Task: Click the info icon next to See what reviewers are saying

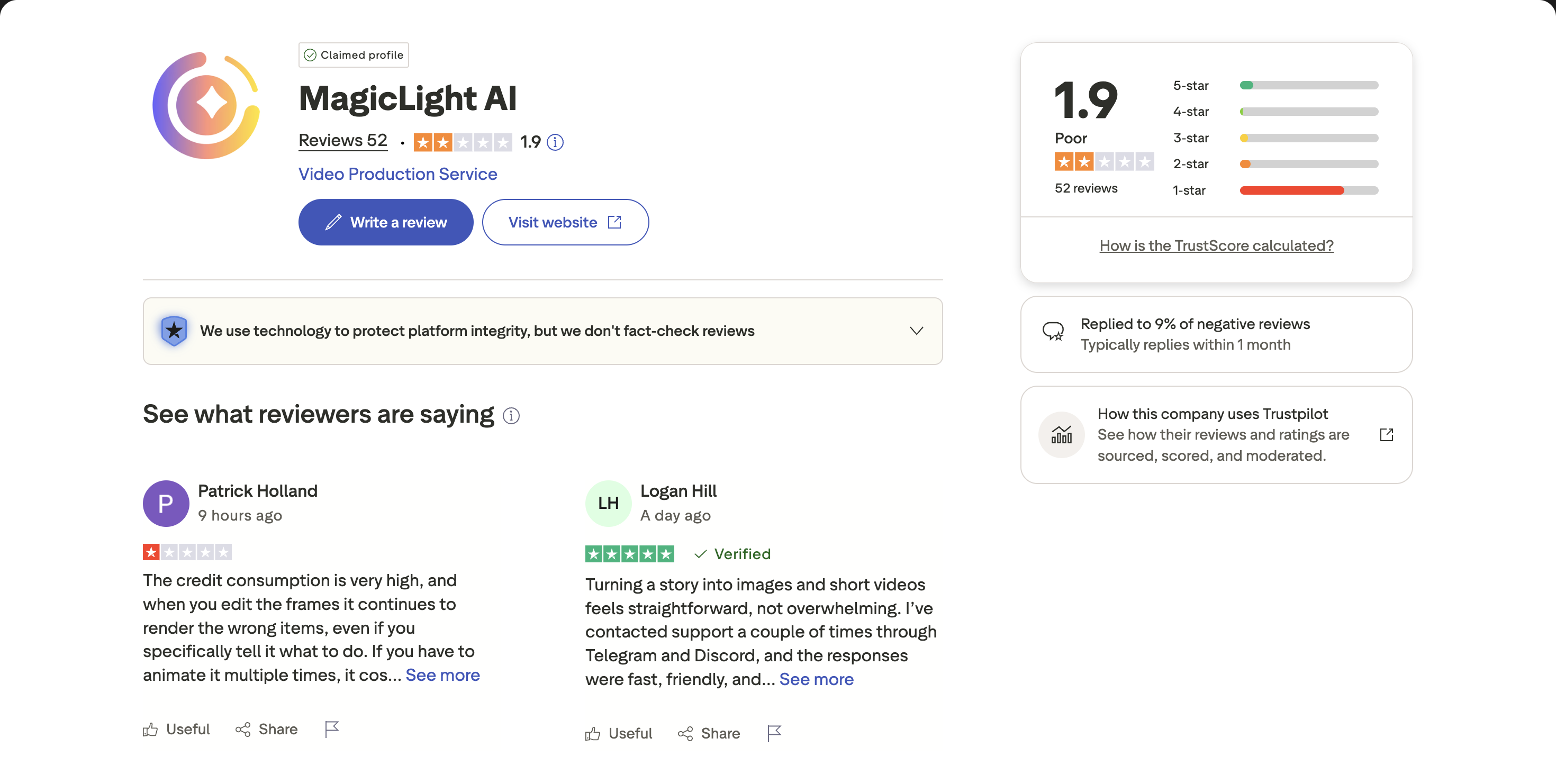Action: click(511, 415)
